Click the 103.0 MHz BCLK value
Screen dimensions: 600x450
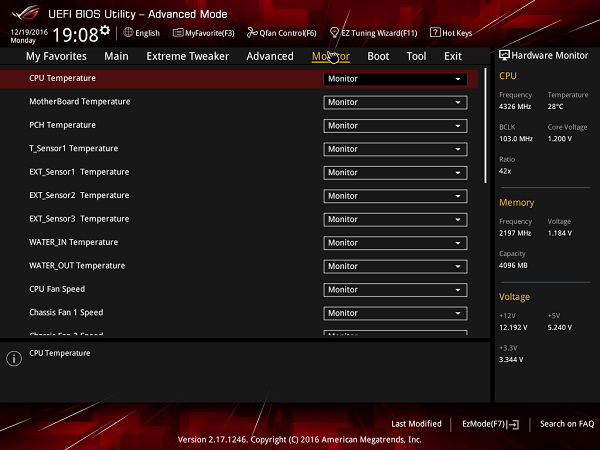coord(516,139)
